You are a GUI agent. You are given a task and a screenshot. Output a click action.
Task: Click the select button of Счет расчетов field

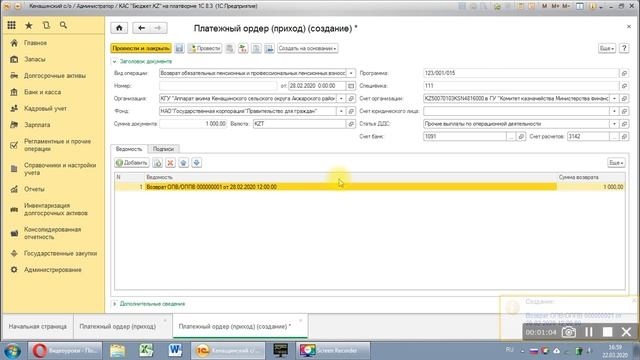point(614,136)
